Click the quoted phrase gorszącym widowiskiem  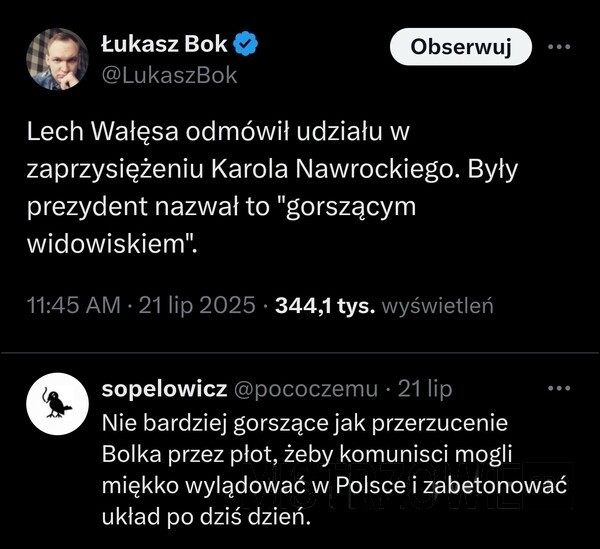(x=221, y=225)
